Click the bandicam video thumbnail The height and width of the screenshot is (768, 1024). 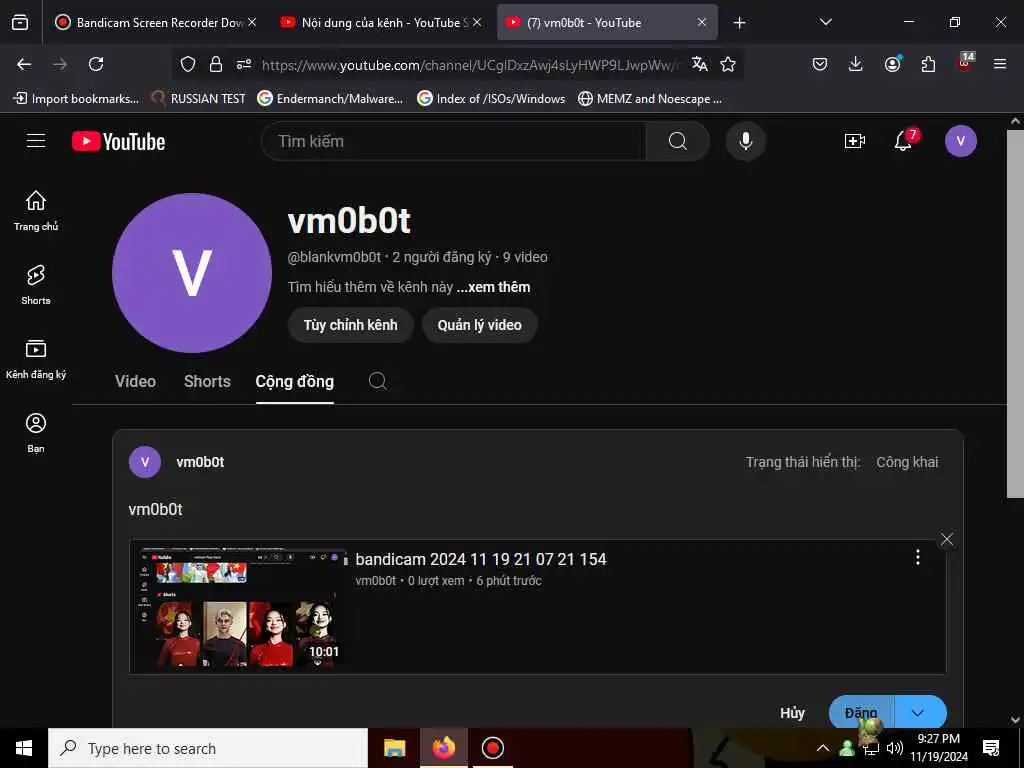point(242,607)
